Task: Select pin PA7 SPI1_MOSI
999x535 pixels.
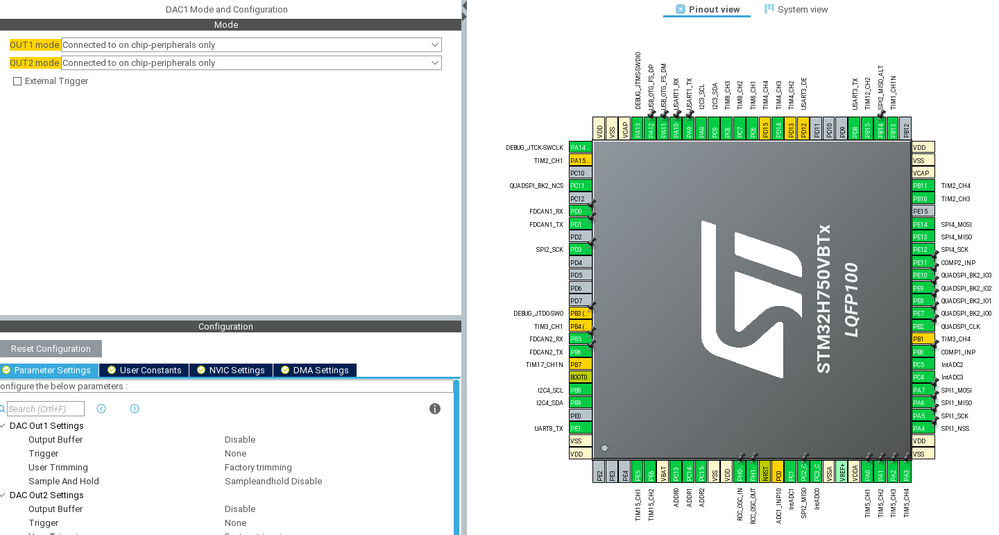Action: click(x=923, y=390)
